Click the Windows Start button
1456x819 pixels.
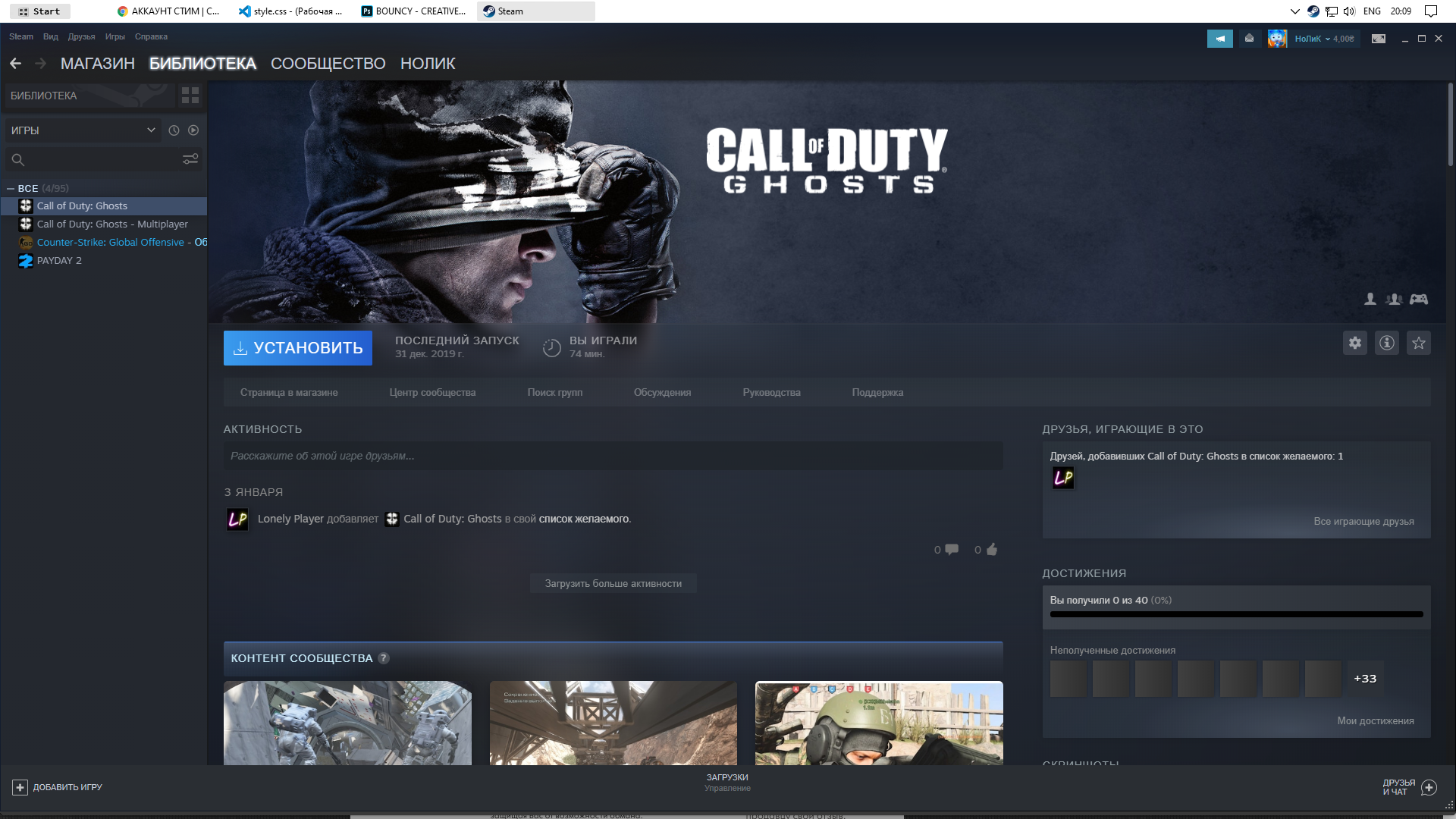click(x=40, y=11)
